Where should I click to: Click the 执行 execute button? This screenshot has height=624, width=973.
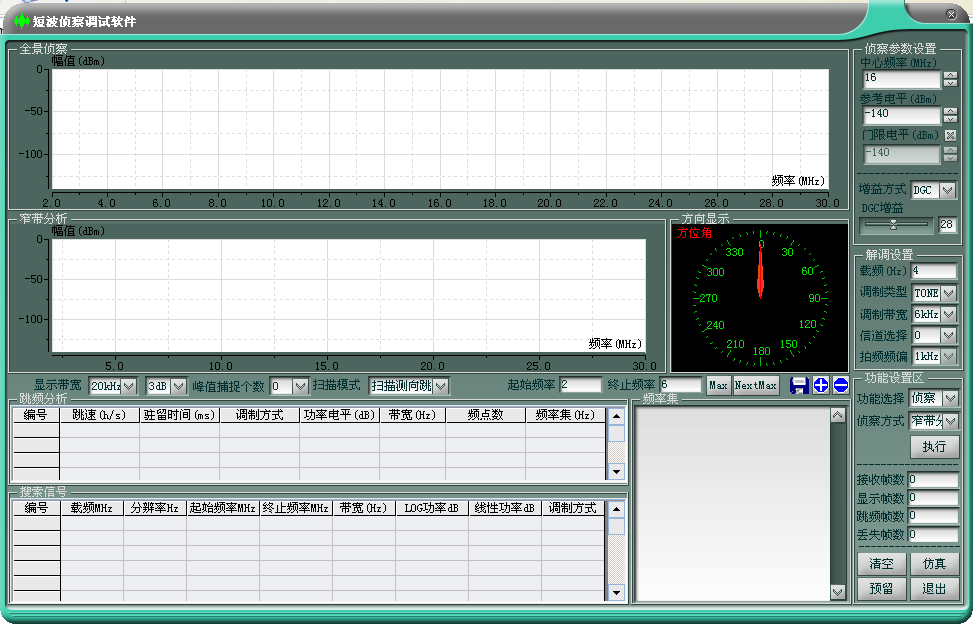point(935,447)
